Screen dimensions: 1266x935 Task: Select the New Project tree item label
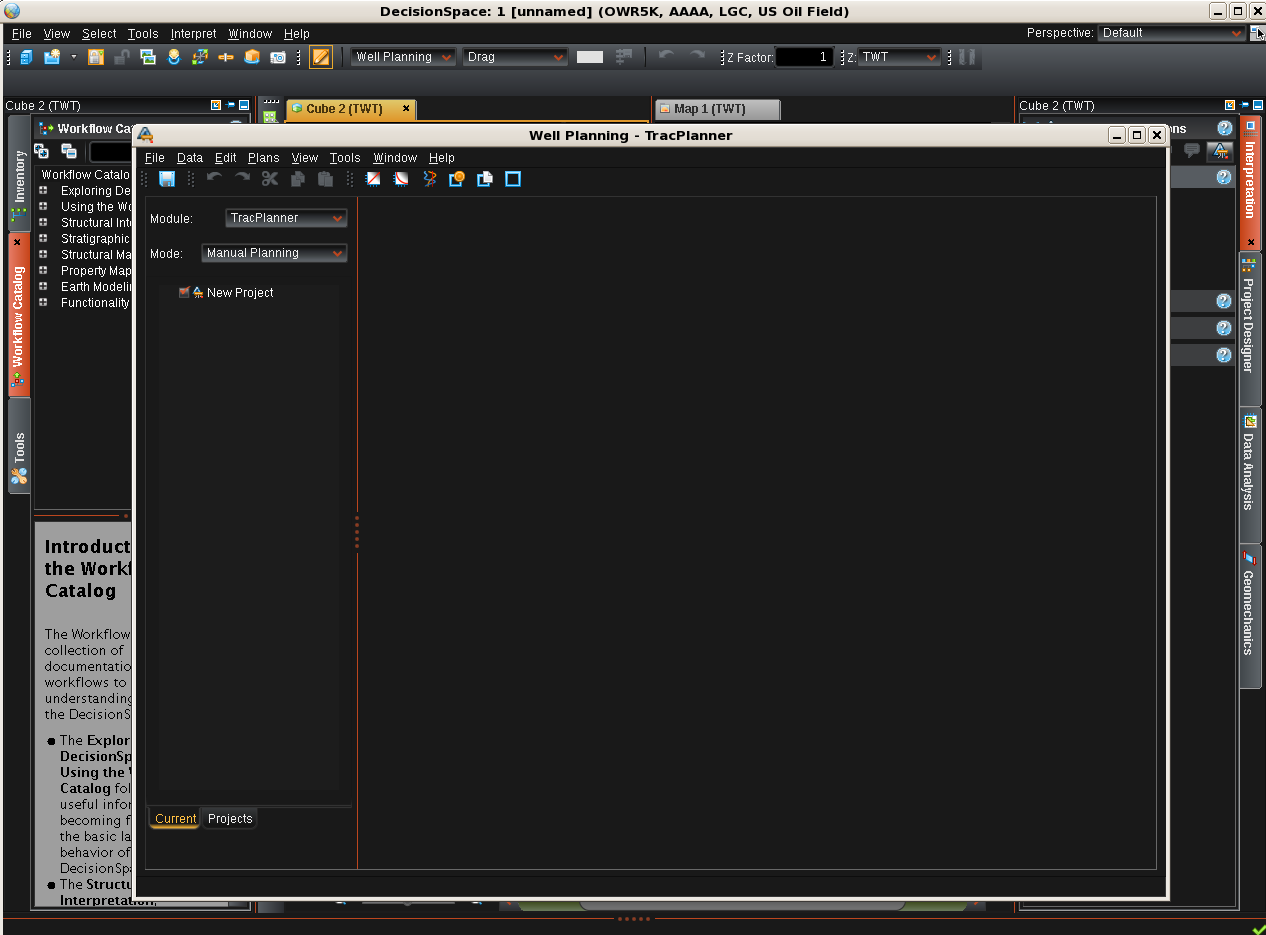(240, 293)
